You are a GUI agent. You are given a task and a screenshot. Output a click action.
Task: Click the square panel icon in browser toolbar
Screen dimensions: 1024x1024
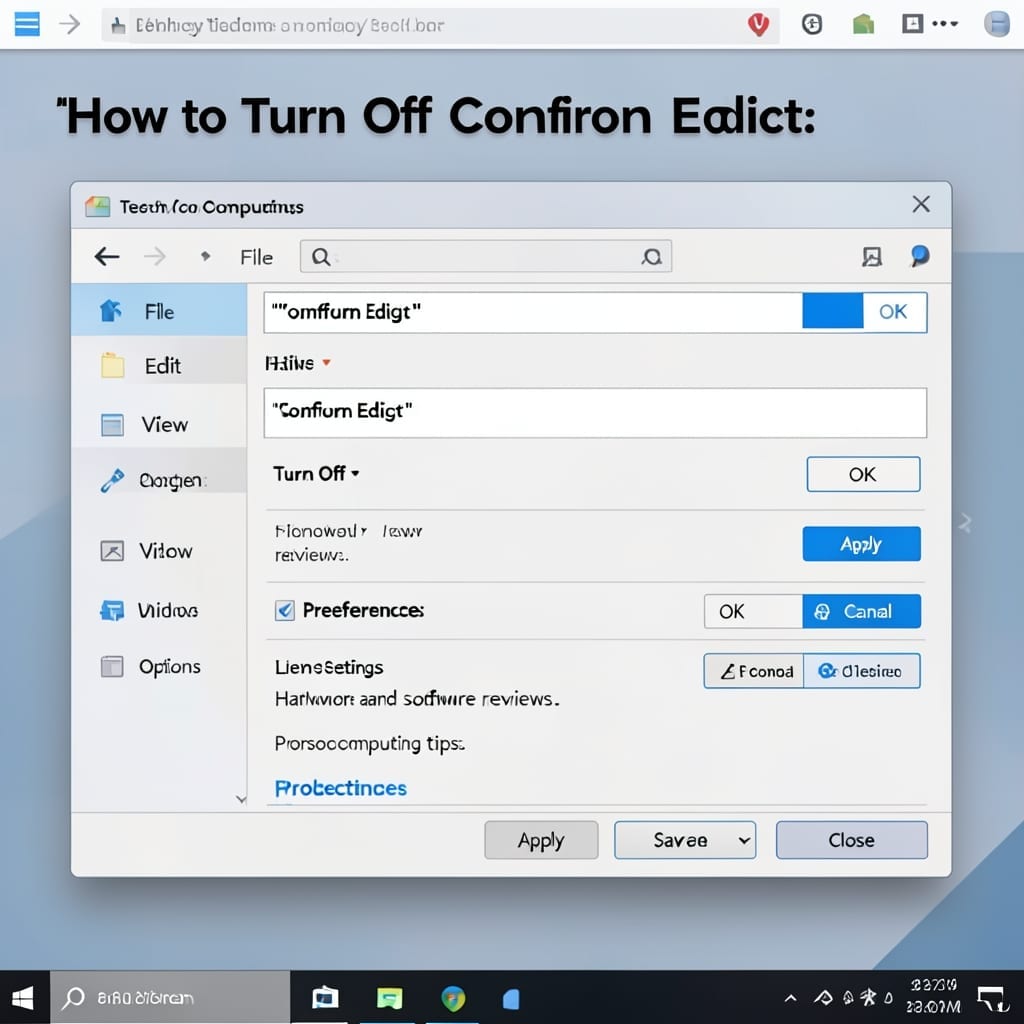[x=912, y=24]
